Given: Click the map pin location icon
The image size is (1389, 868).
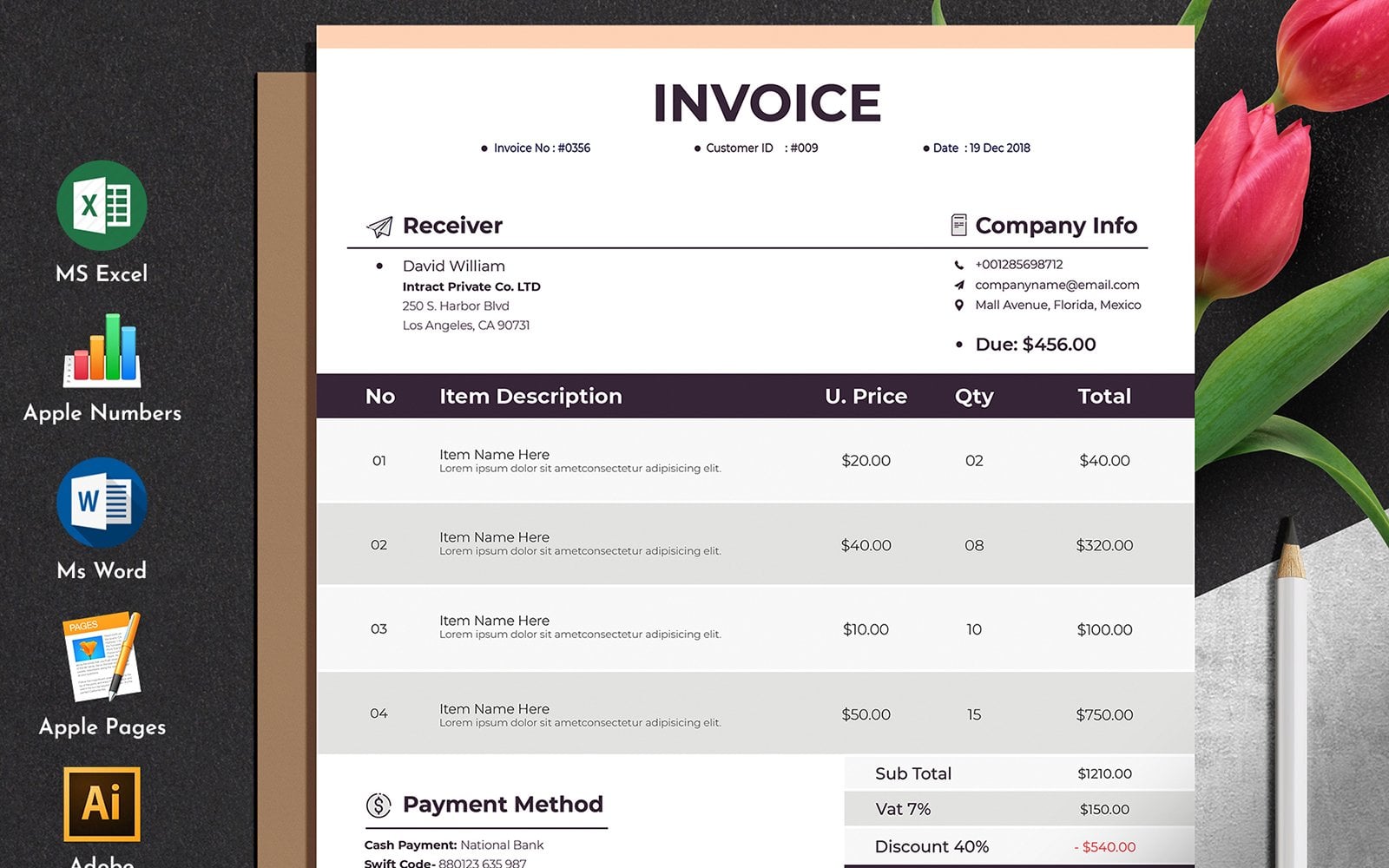Looking at the screenshot, I should point(958,306).
